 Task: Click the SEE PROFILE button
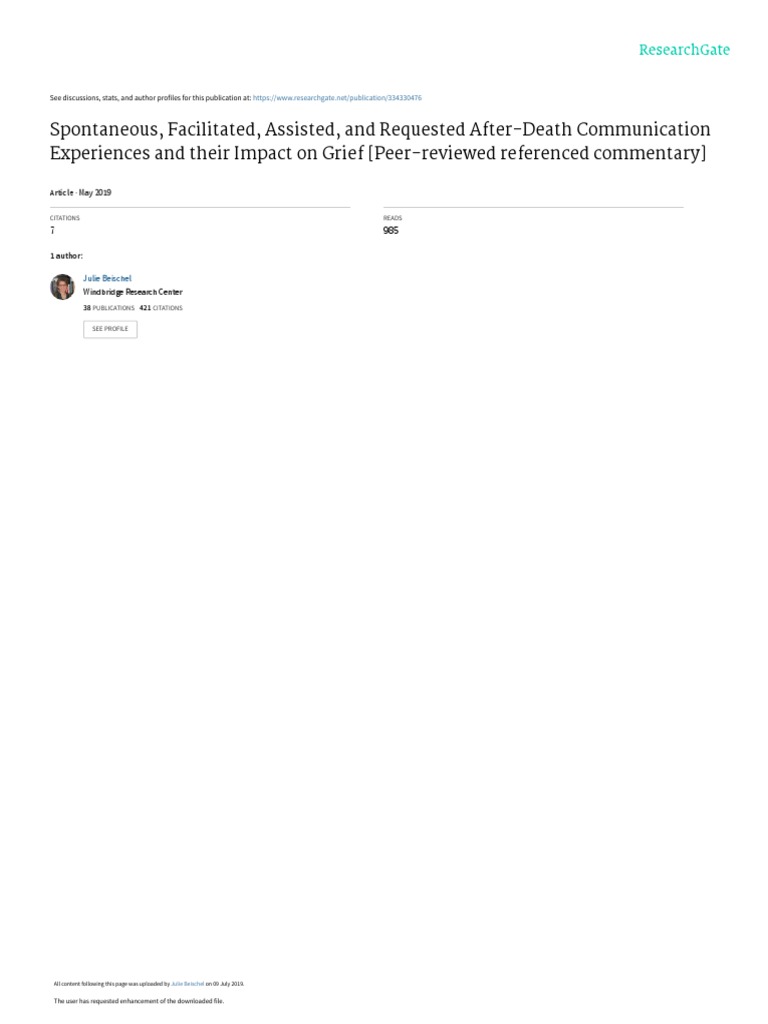[x=110, y=329]
